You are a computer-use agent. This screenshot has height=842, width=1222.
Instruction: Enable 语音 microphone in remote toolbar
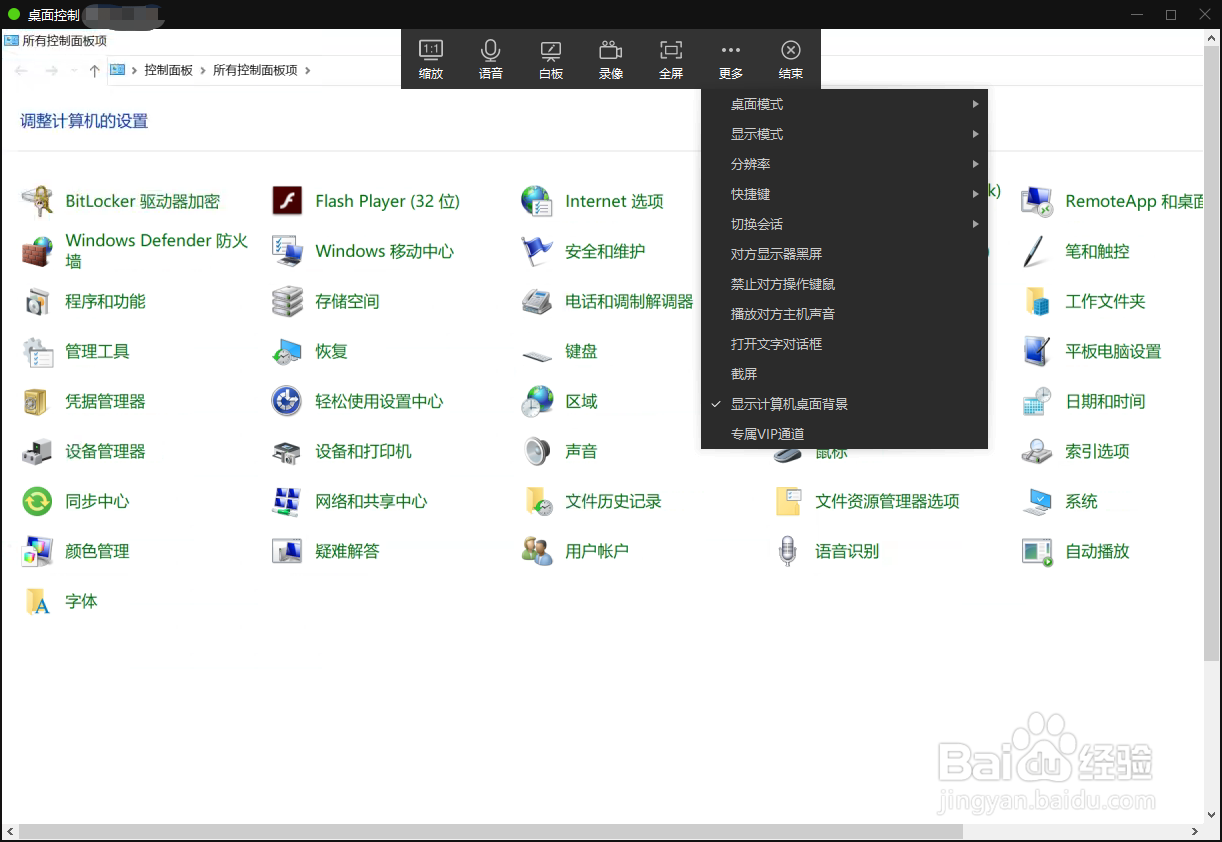(x=491, y=50)
